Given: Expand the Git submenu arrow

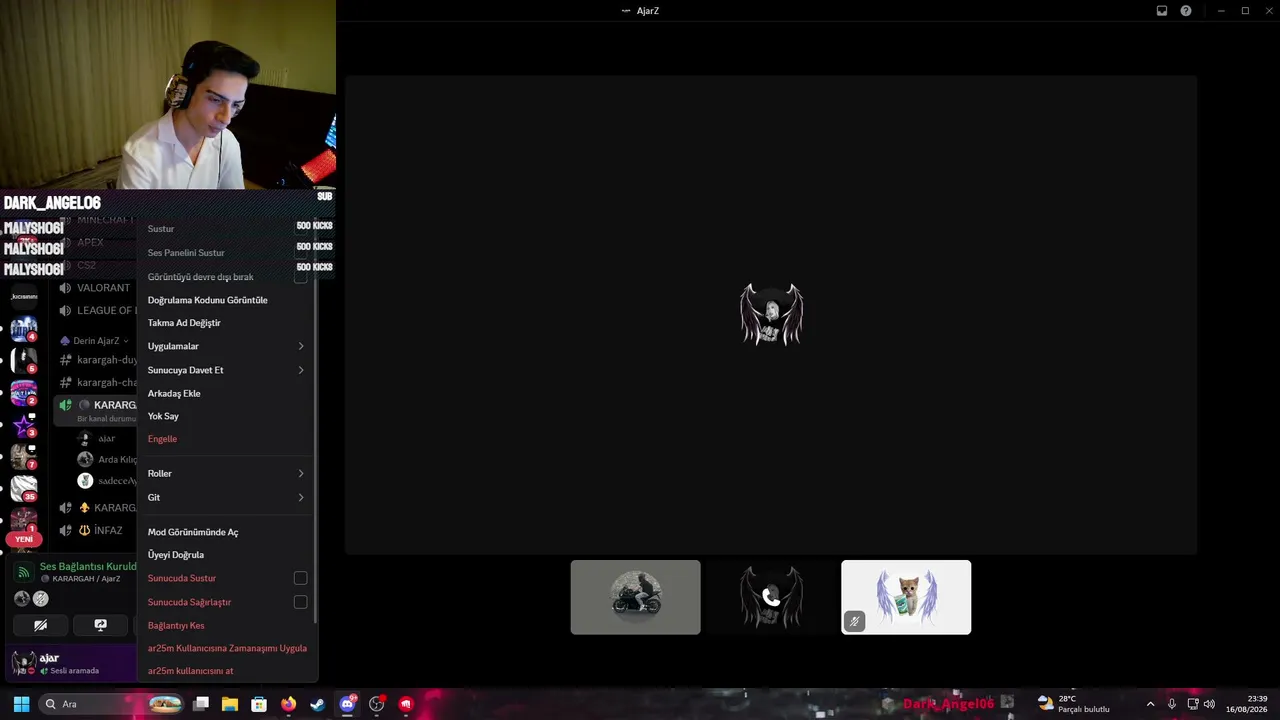Looking at the screenshot, I should [x=301, y=497].
